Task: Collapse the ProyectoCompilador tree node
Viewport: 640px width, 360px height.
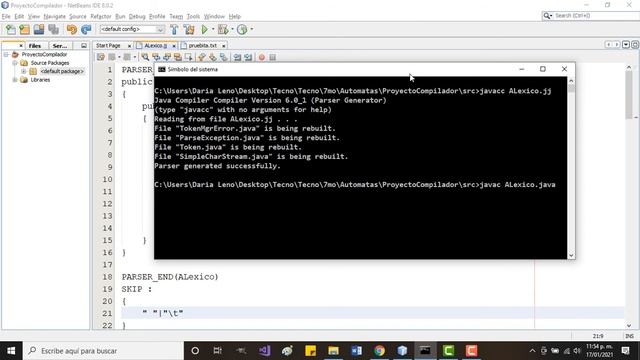Action: point(6,54)
